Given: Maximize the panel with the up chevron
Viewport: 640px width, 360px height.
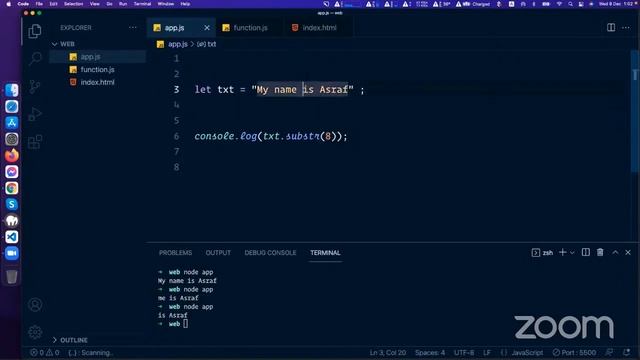Looking at the screenshot, I should (x=615, y=253).
